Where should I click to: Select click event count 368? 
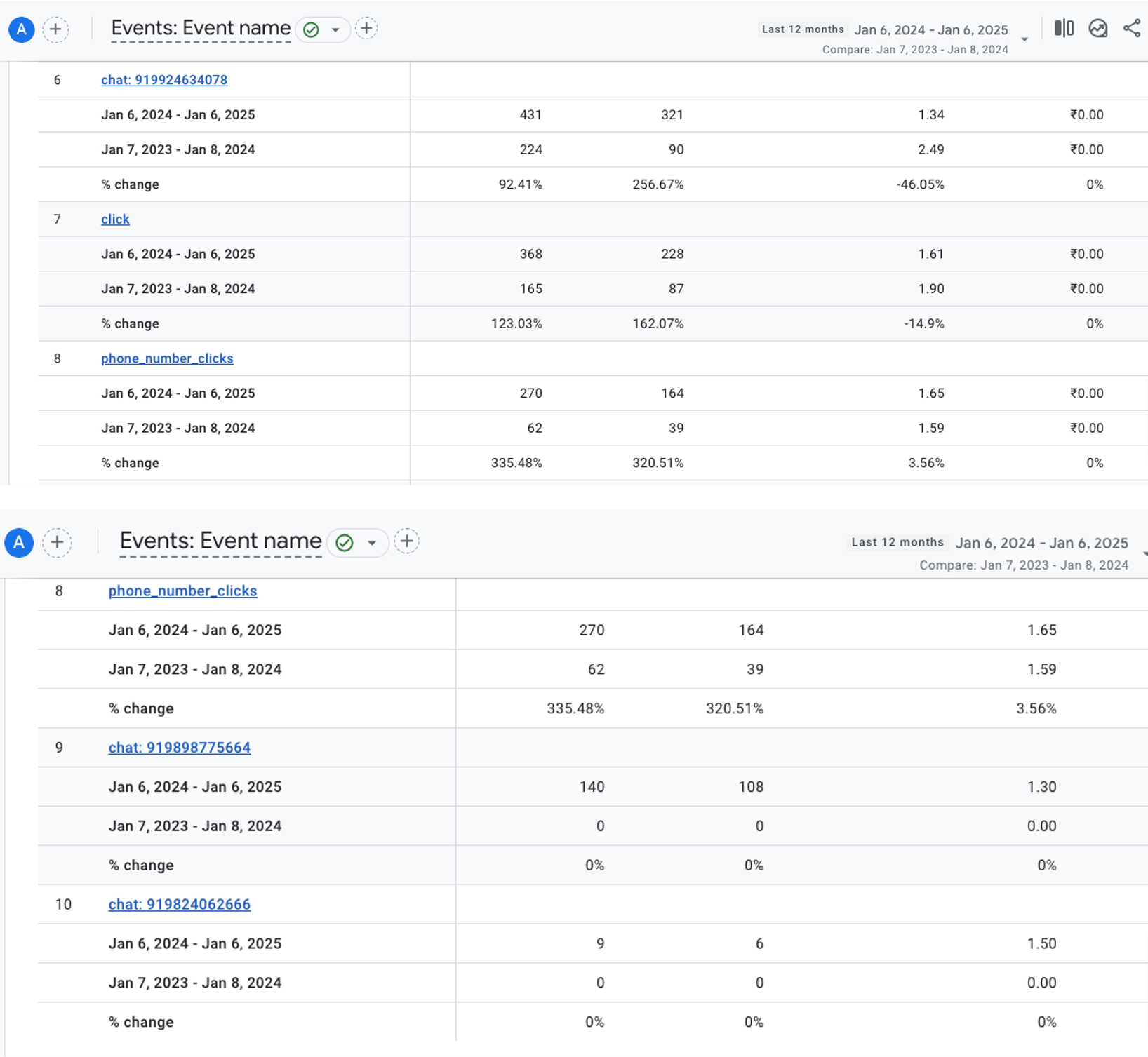pyautogui.click(x=530, y=254)
